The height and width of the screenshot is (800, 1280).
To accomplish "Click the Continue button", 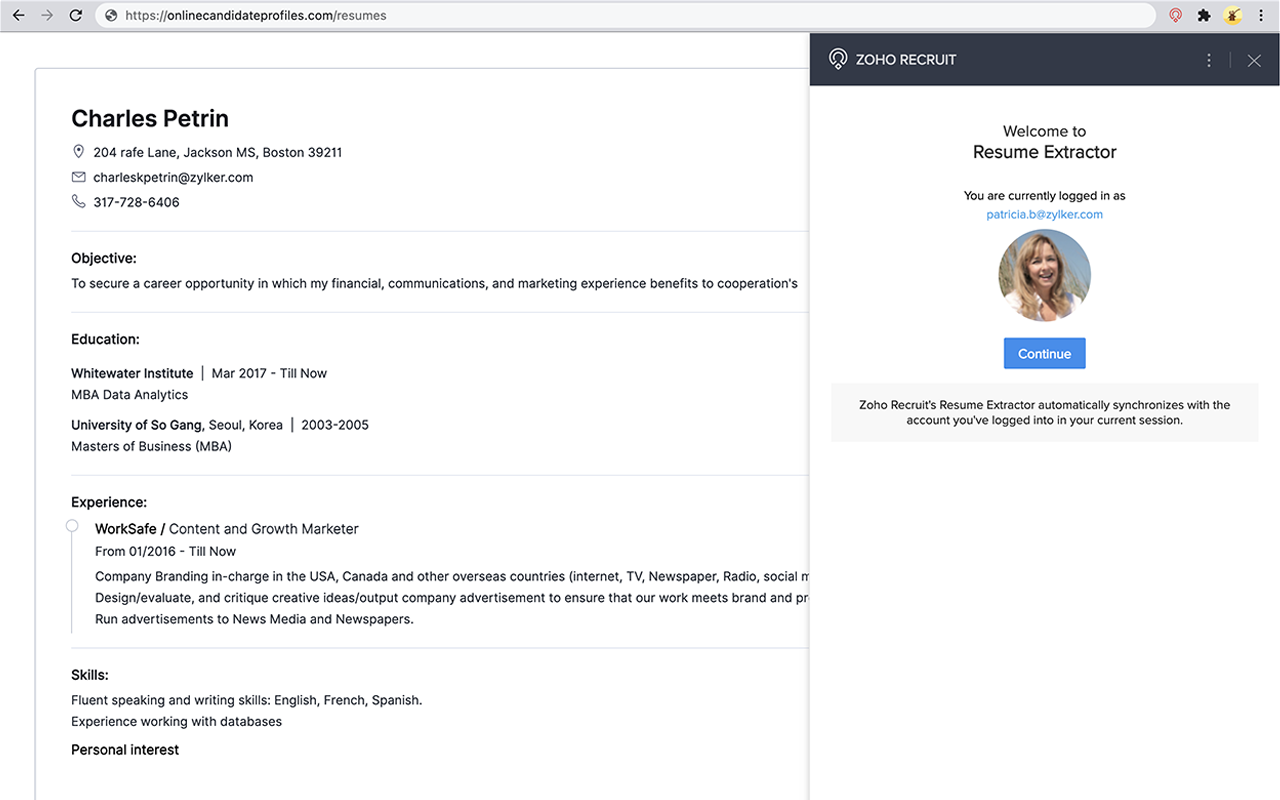I will (x=1044, y=353).
